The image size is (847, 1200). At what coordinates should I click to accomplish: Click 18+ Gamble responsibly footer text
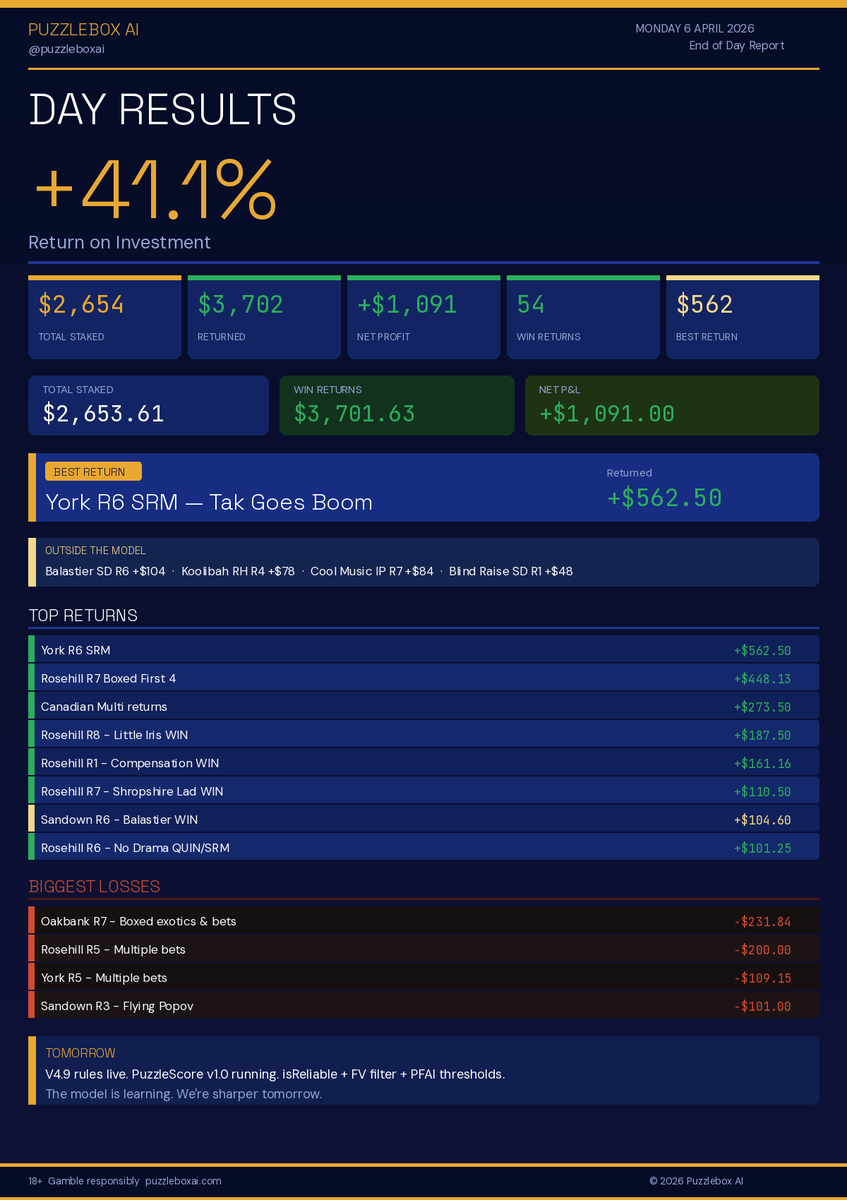tap(84, 1181)
